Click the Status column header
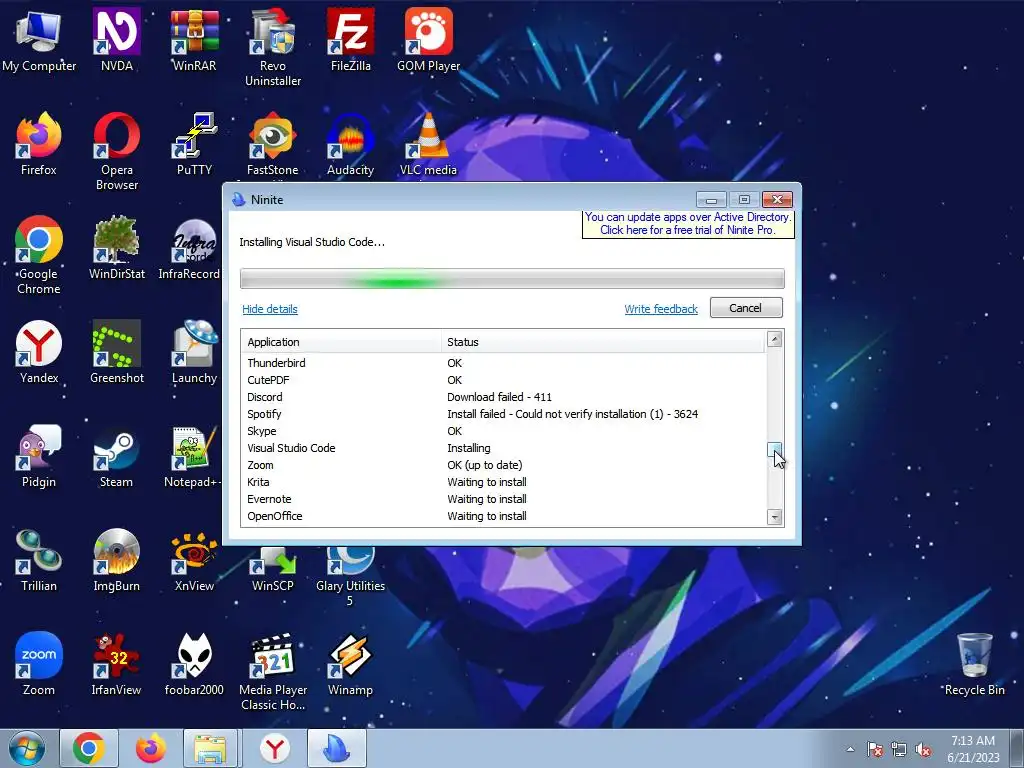This screenshot has height=768, width=1024. tap(603, 342)
